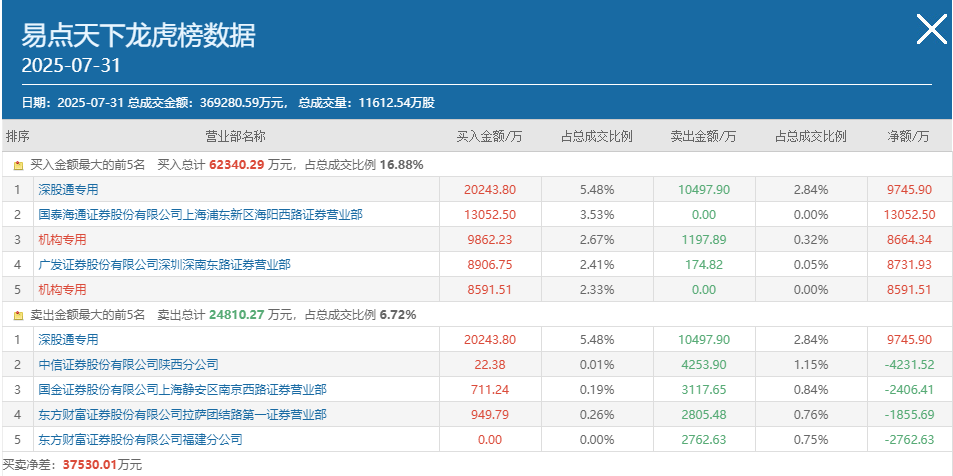This screenshot has width=953, height=476.
Task: Click the date 2025-07-31 under the title
Action: (x=71, y=66)
